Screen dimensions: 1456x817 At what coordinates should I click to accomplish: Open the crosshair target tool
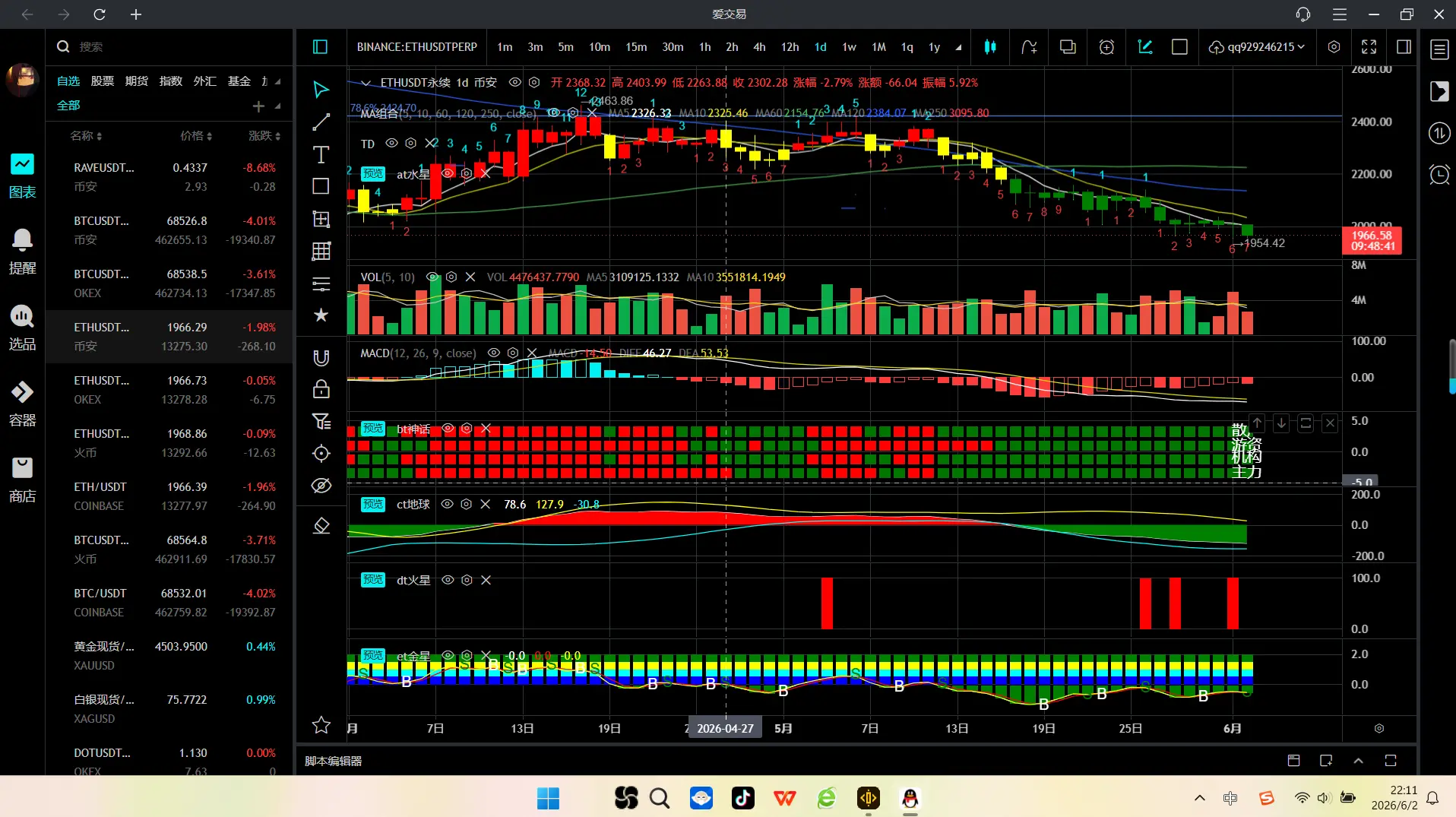(x=321, y=454)
